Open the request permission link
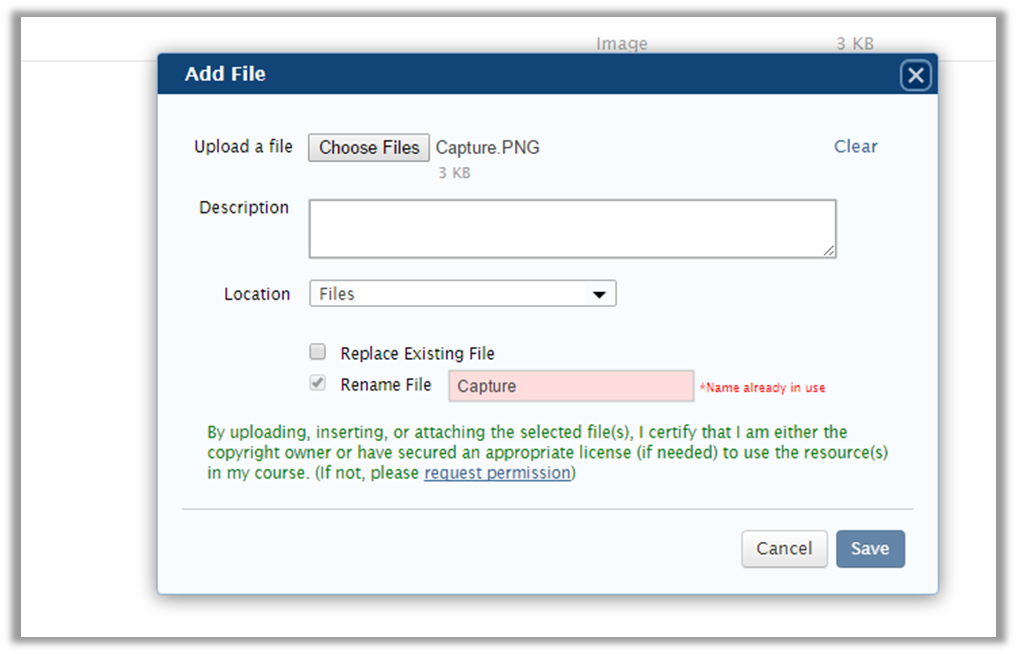Viewport: 1017px width, 654px height. (496, 473)
